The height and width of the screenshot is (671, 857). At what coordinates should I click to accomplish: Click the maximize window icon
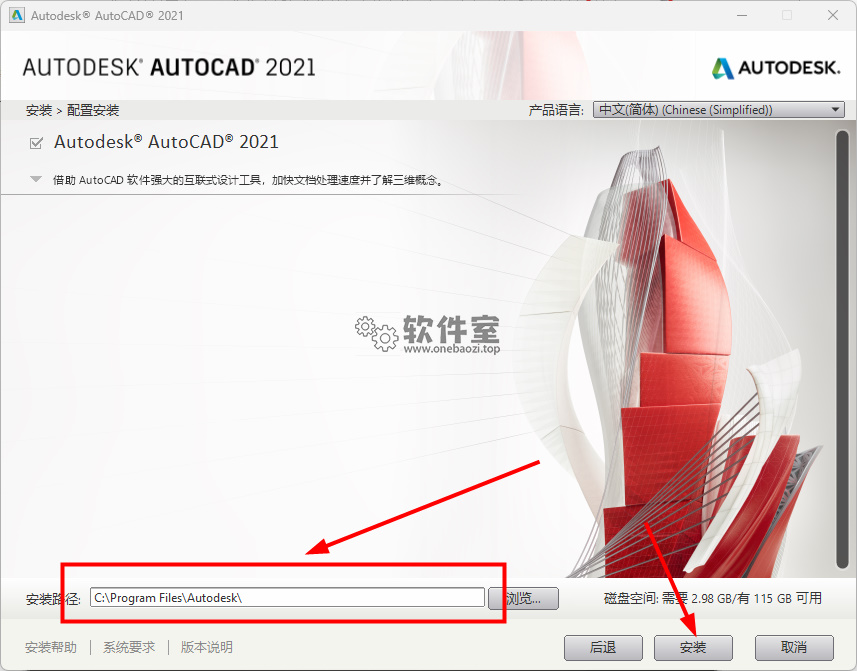[787, 15]
